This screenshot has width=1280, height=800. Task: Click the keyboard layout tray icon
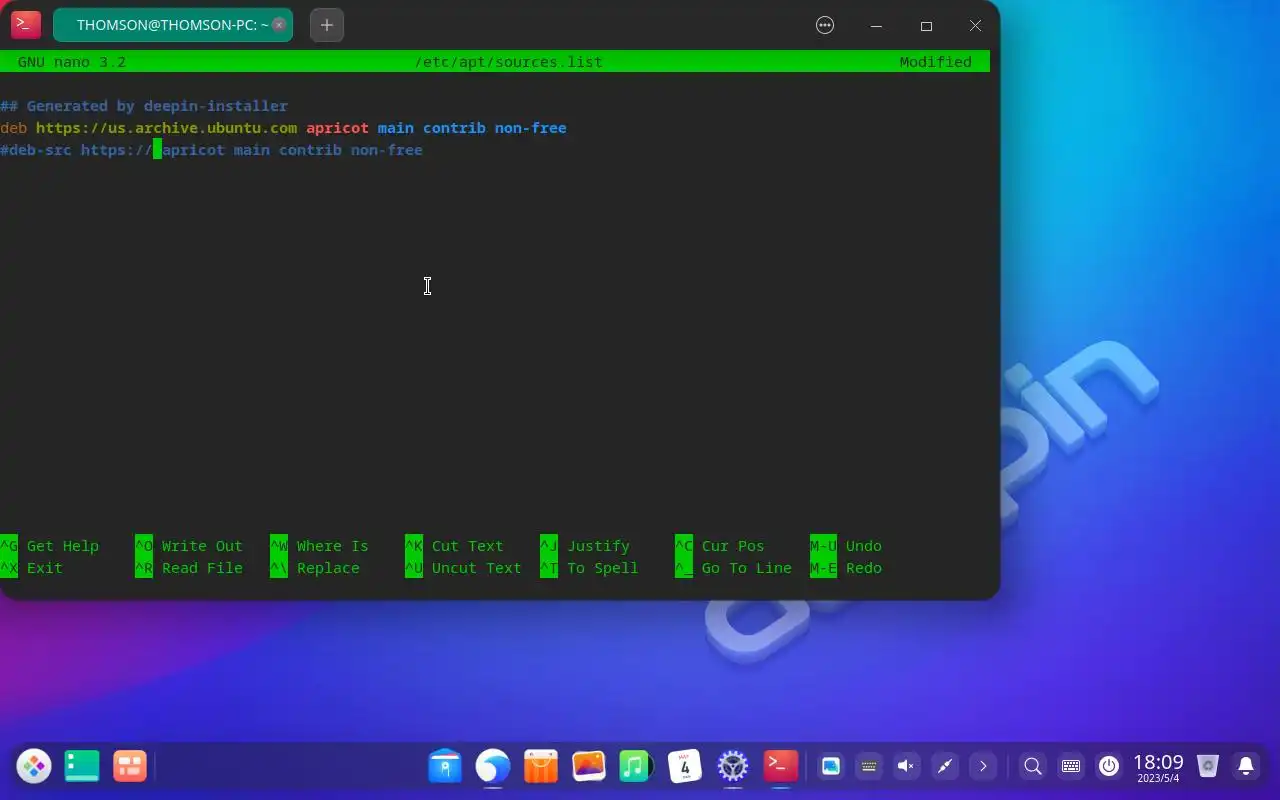click(1071, 767)
